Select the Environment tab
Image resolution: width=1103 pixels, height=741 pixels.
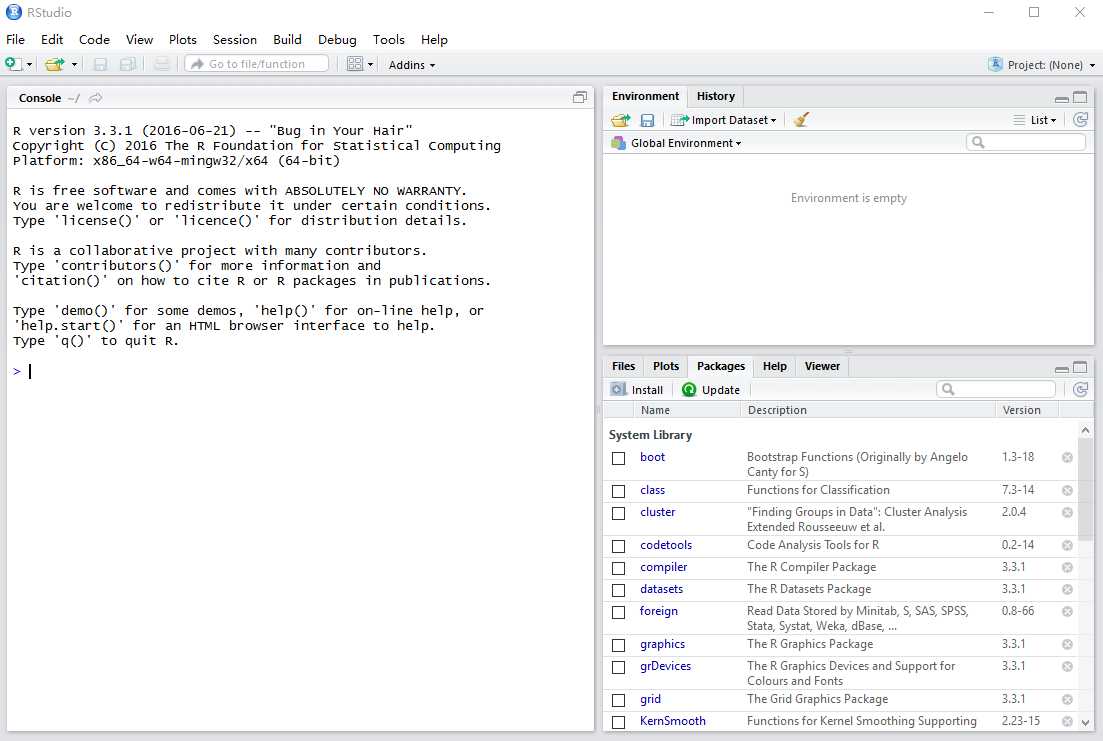(645, 96)
